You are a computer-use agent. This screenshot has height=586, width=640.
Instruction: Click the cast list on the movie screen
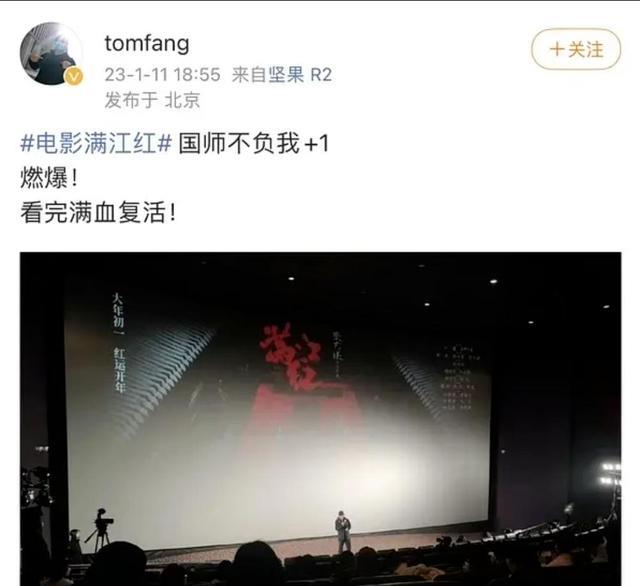click(458, 379)
